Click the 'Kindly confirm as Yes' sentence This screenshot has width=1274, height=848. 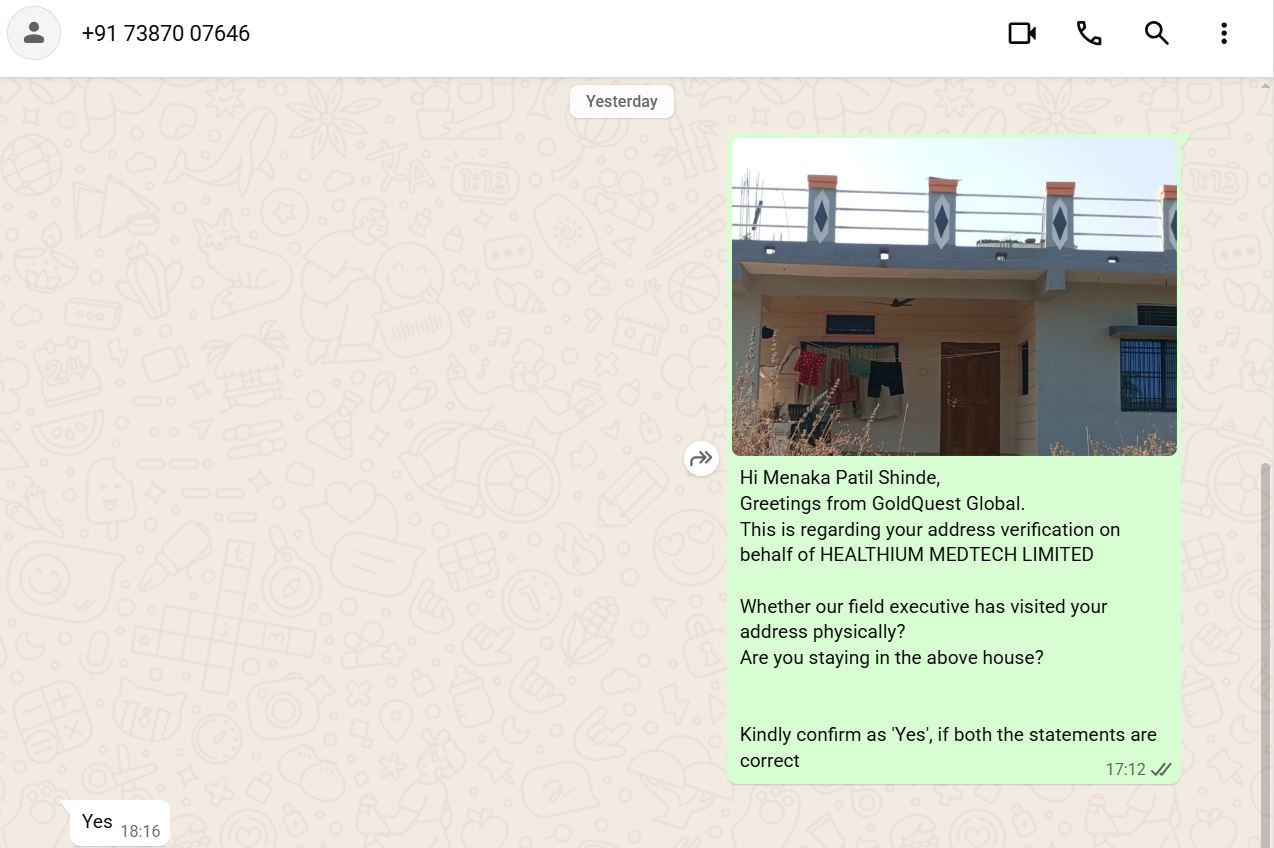coord(948,747)
